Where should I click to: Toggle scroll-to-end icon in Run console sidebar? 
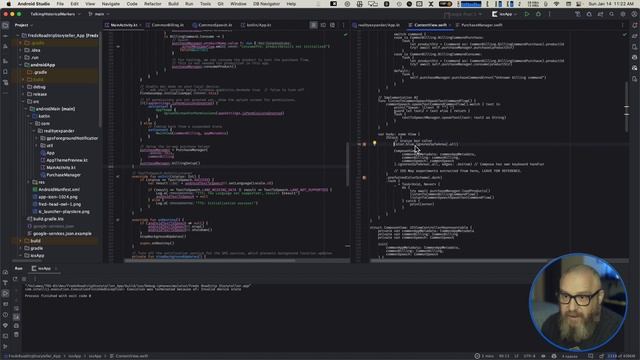coord(16,317)
